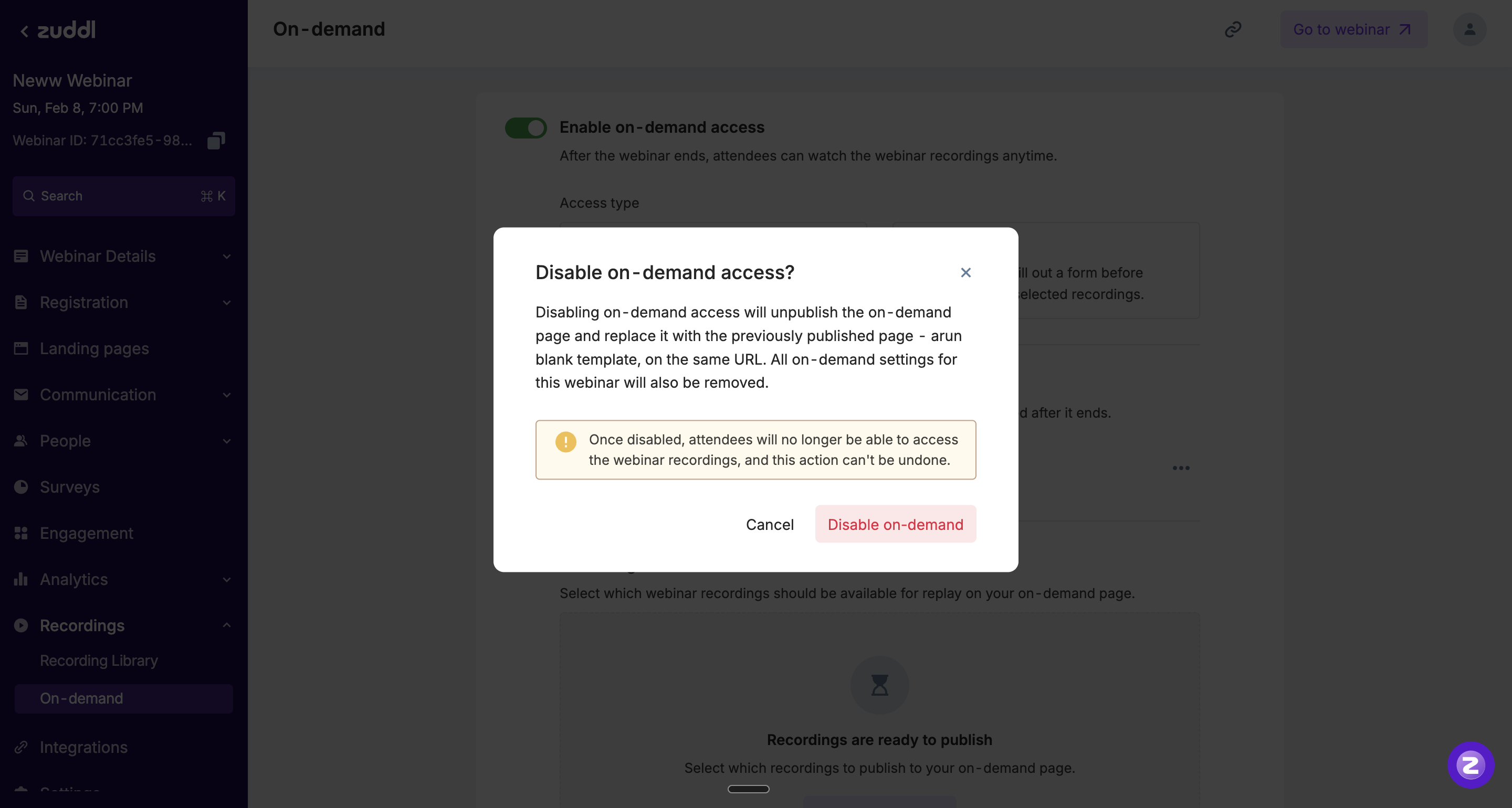Copy the Webinar ID icon
This screenshot has height=808, width=1512.
coord(216,140)
